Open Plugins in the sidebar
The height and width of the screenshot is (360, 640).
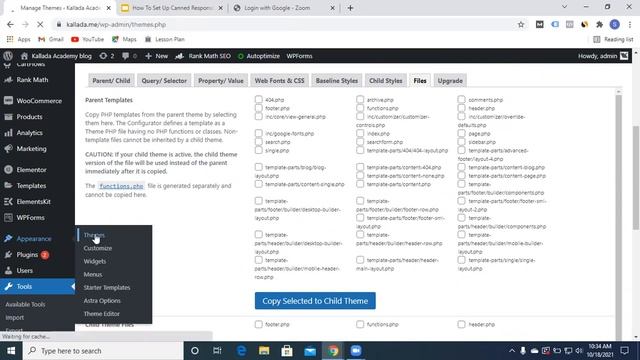tap(27, 255)
